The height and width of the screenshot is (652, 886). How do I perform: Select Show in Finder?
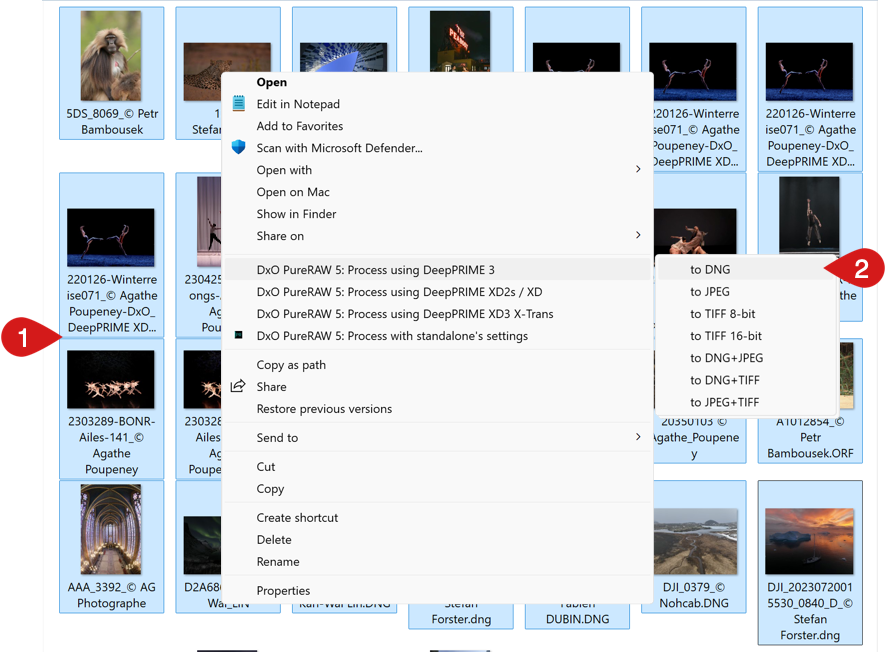point(296,214)
